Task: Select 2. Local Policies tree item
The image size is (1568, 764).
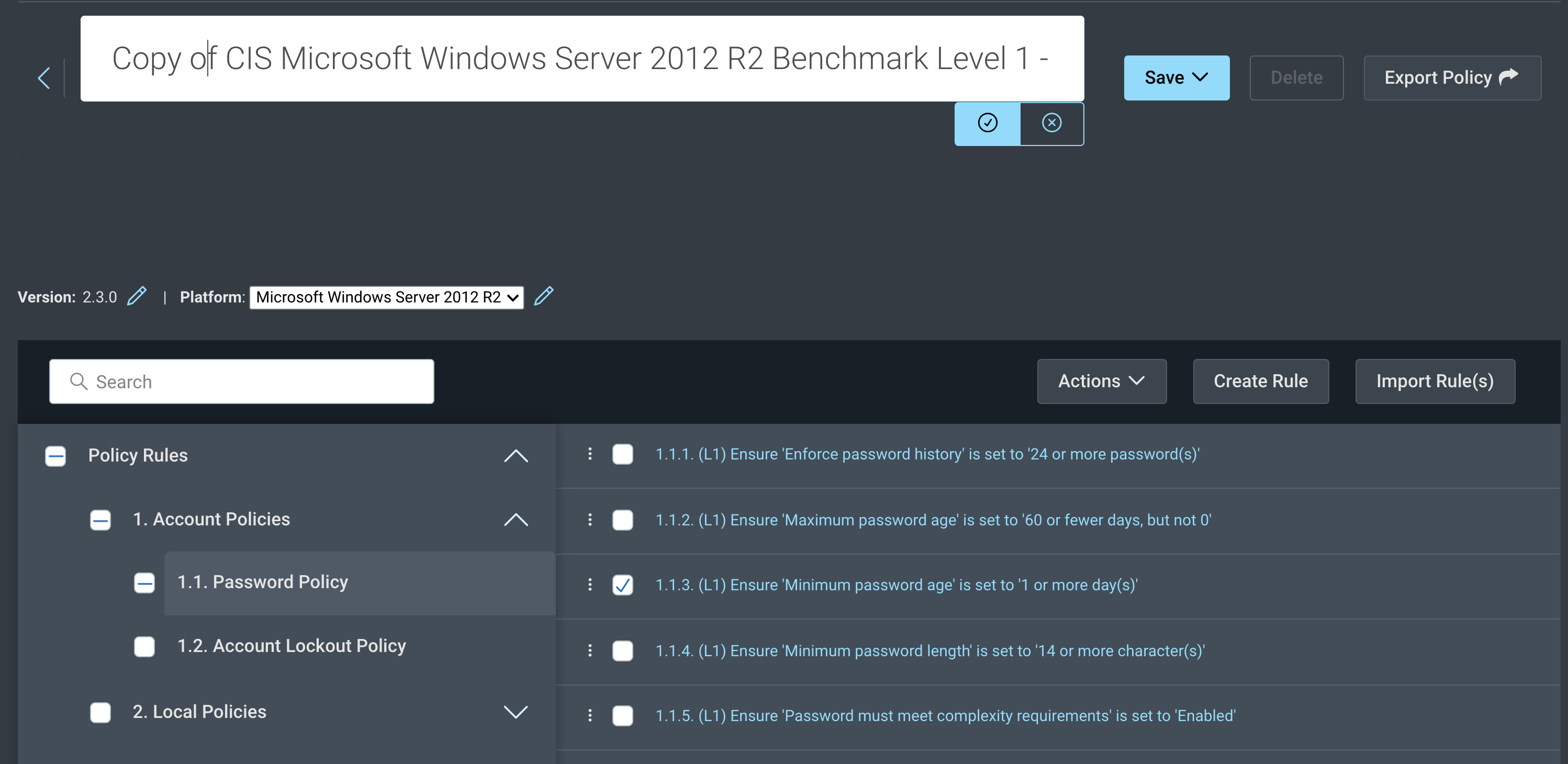Action: tap(199, 712)
